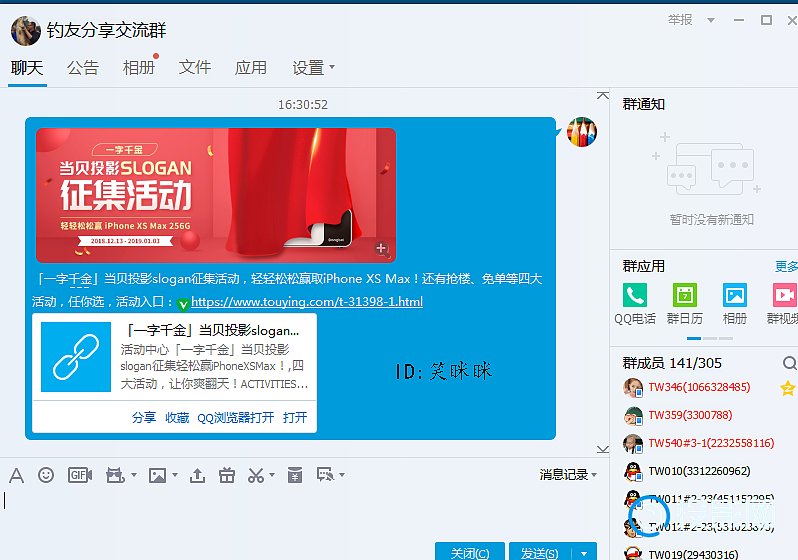Click the group name 钓友分享交流群

point(106,31)
